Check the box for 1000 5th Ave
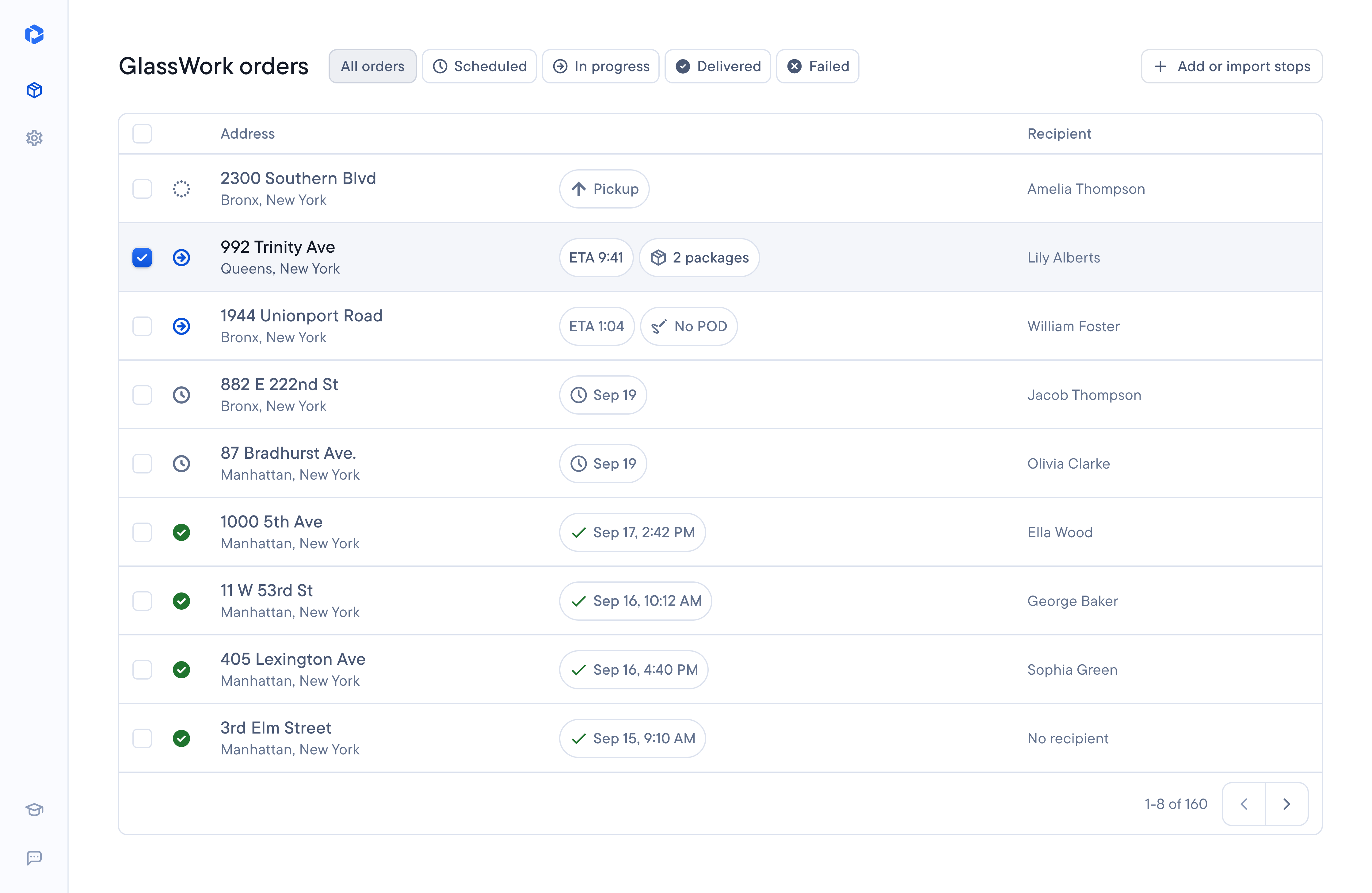The width and height of the screenshot is (1372, 893). tap(142, 532)
